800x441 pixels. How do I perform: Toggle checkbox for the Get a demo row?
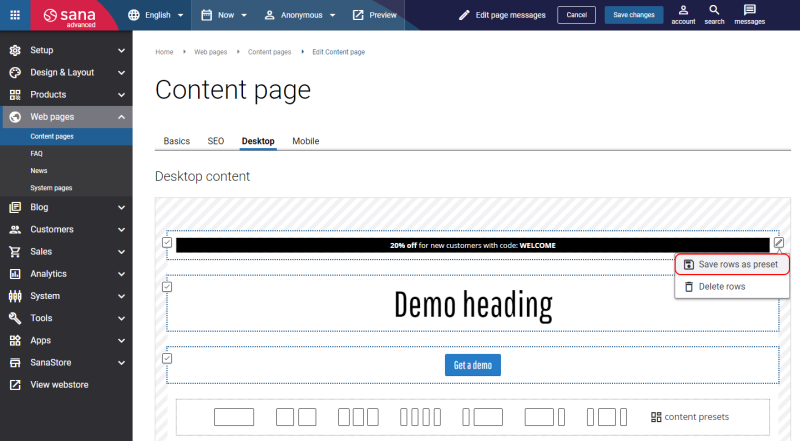click(x=167, y=358)
